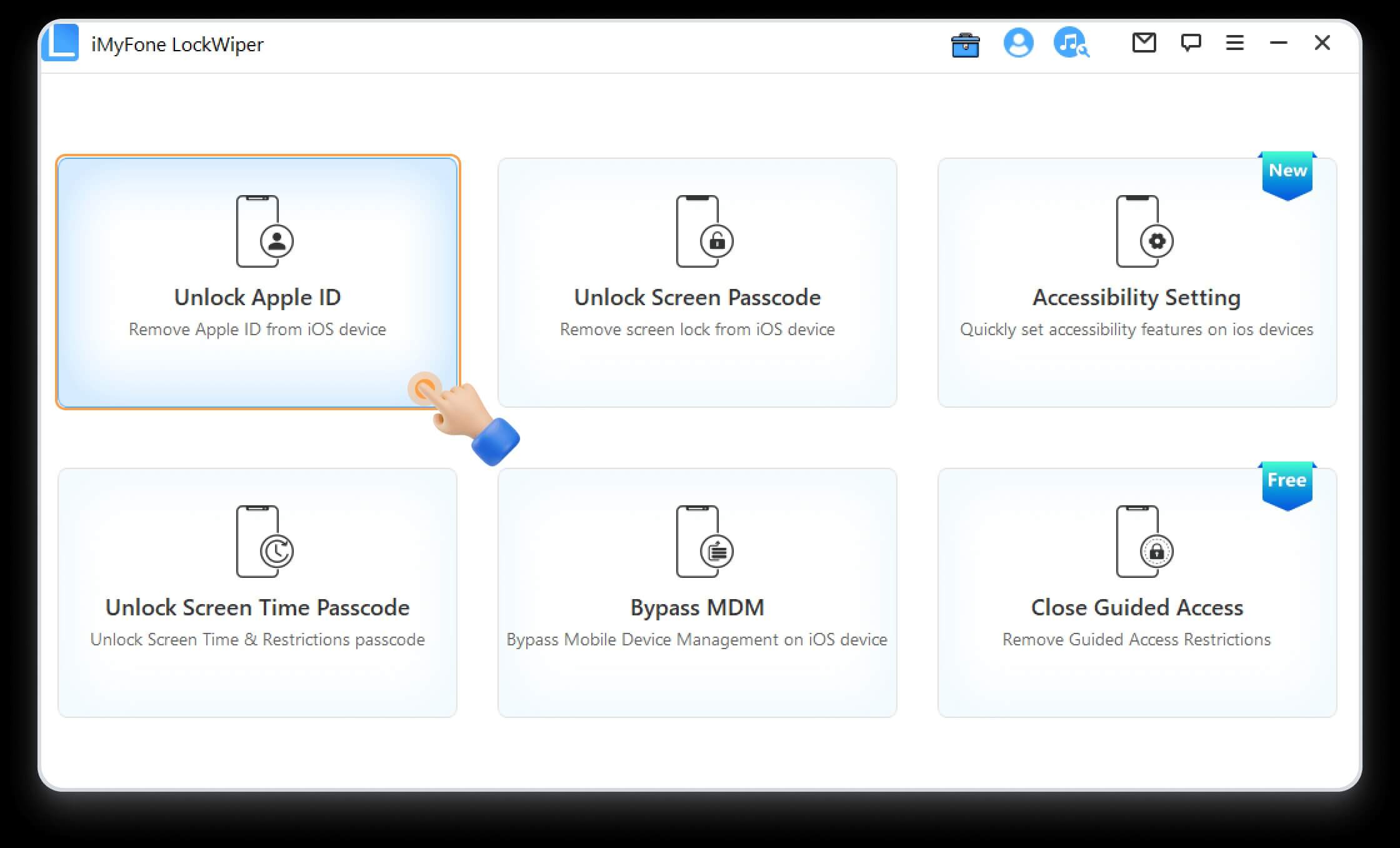Click the Unlock Screen Passcode phone icon
The height and width of the screenshot is (848, 1400).
click(704, 231)
